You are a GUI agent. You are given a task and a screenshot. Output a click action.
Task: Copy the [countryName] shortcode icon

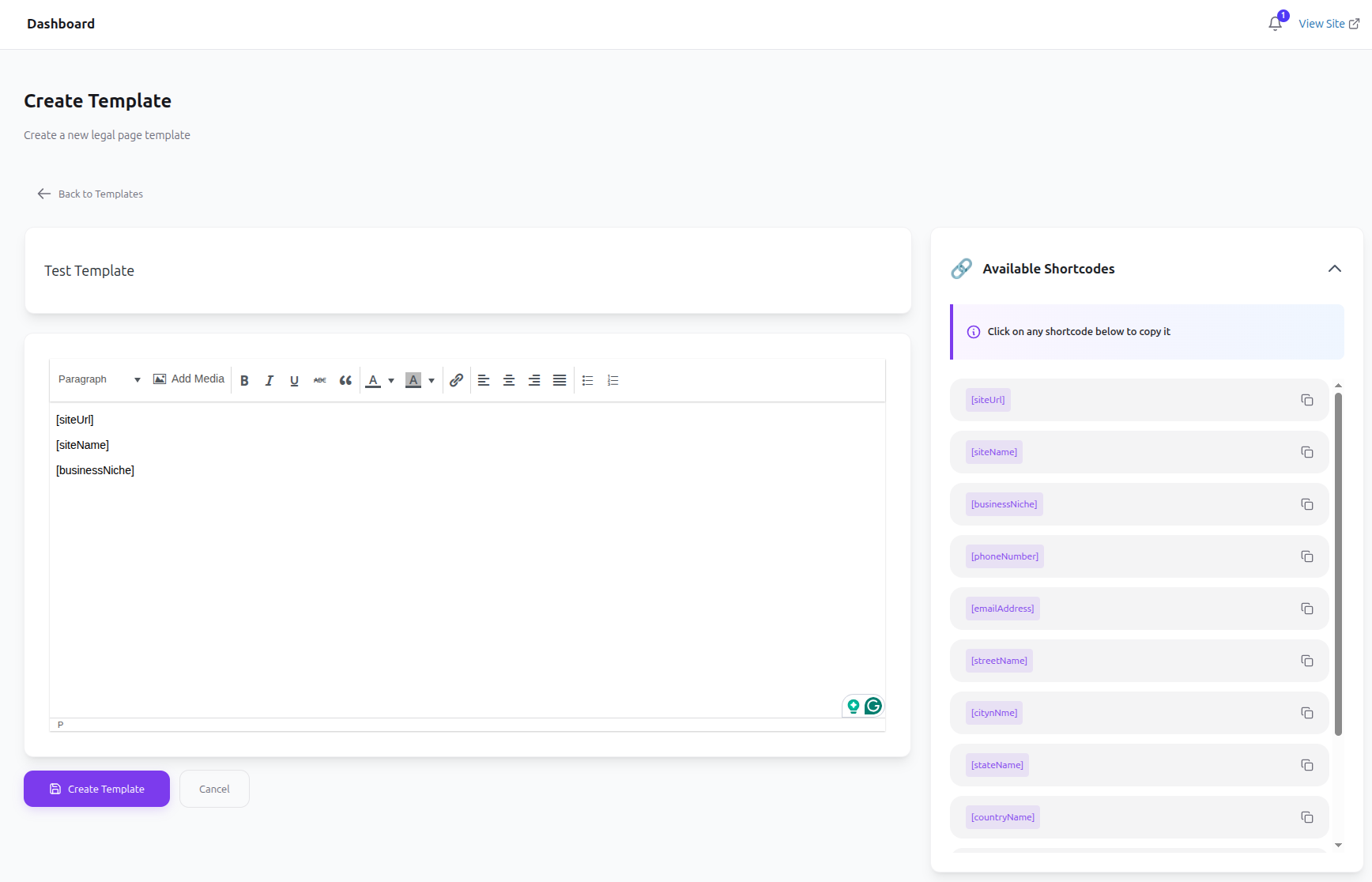pos(1307,817)
